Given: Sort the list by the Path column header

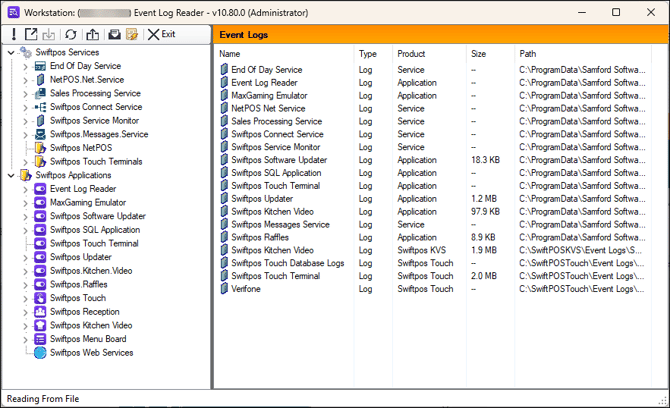Looking at the screenshot, I should (583, 54).
